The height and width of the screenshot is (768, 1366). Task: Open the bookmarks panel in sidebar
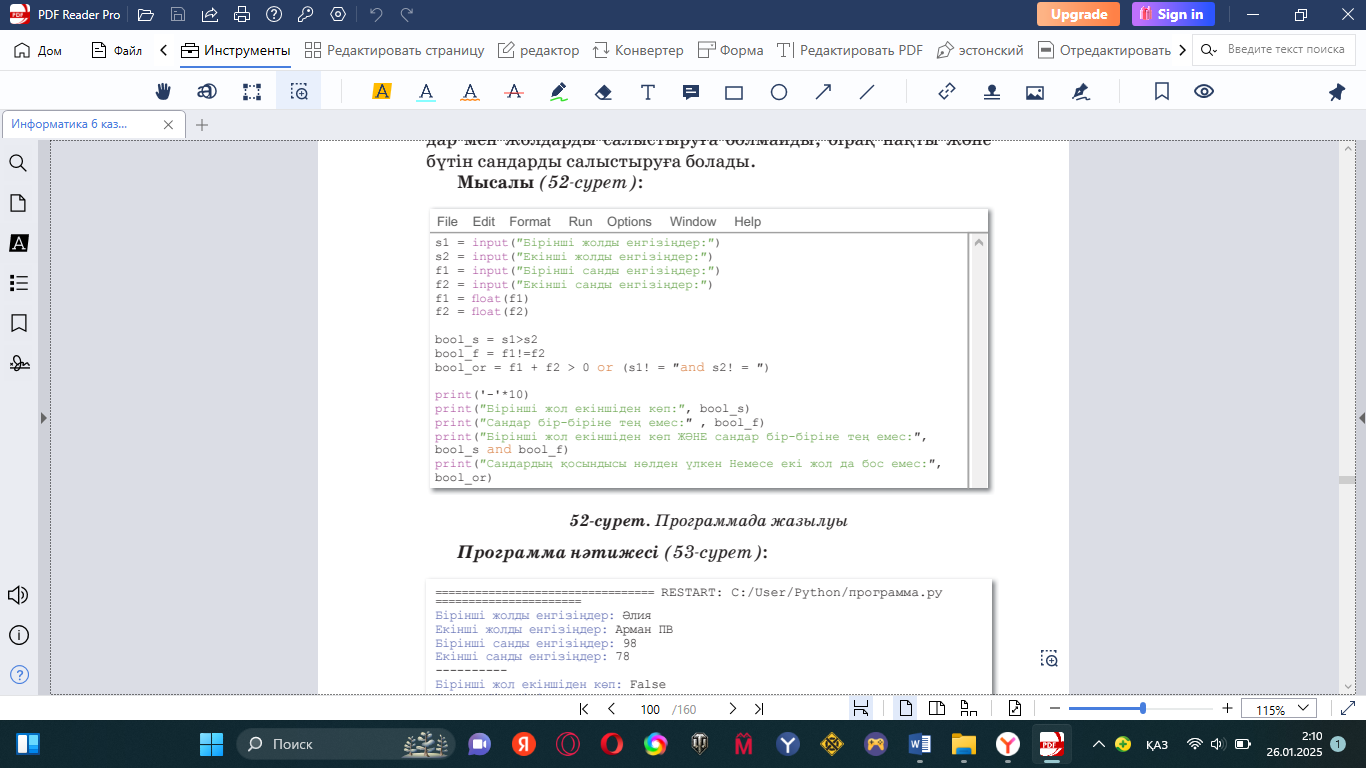click(x=18, y=323)
